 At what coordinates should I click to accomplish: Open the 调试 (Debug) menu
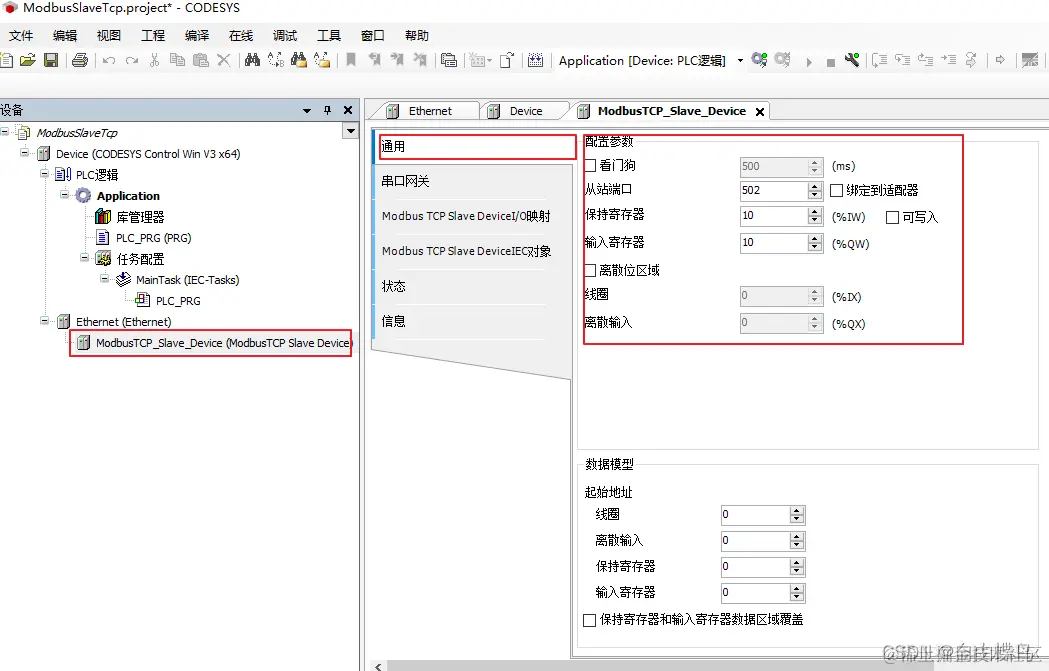tap(285, 35)
